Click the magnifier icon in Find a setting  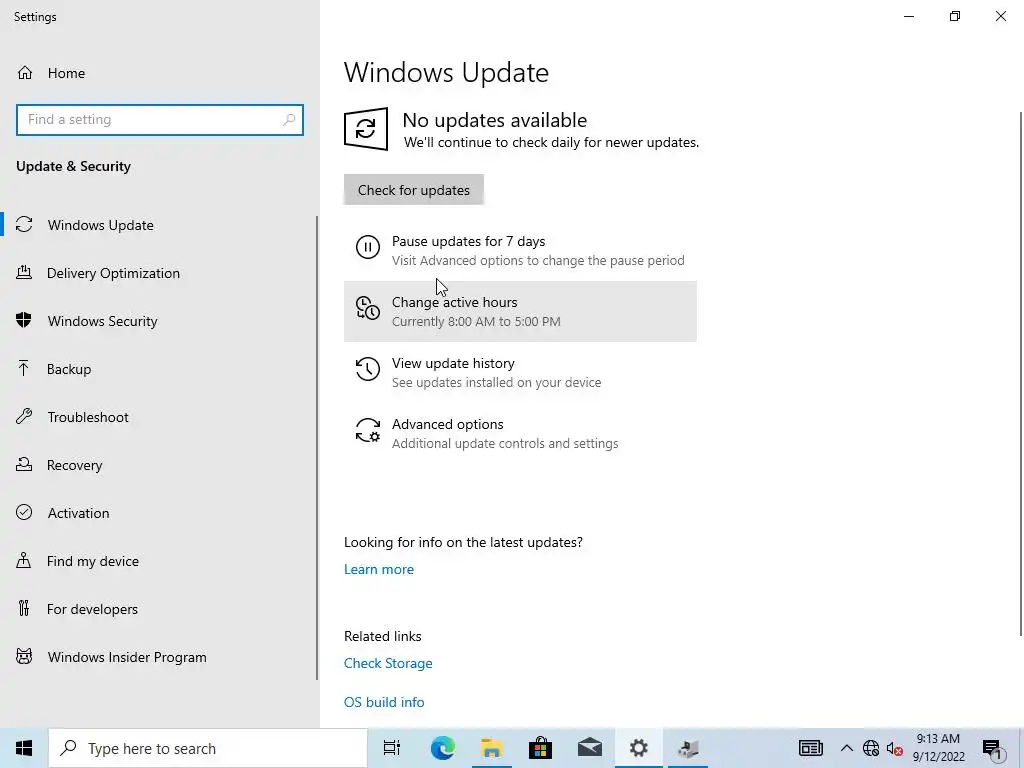click(x=289, y=120)
